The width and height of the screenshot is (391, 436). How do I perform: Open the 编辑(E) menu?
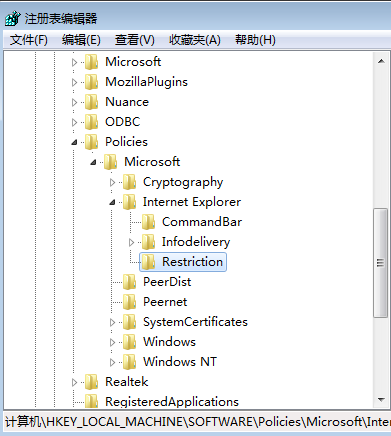pyautogui.click(x=81, y=40)
